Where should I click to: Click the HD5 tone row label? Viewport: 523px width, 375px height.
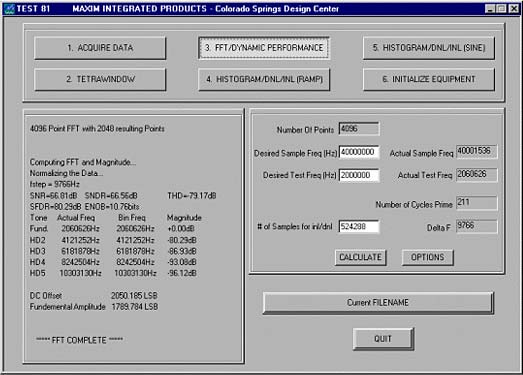click(x=38, y=273)
